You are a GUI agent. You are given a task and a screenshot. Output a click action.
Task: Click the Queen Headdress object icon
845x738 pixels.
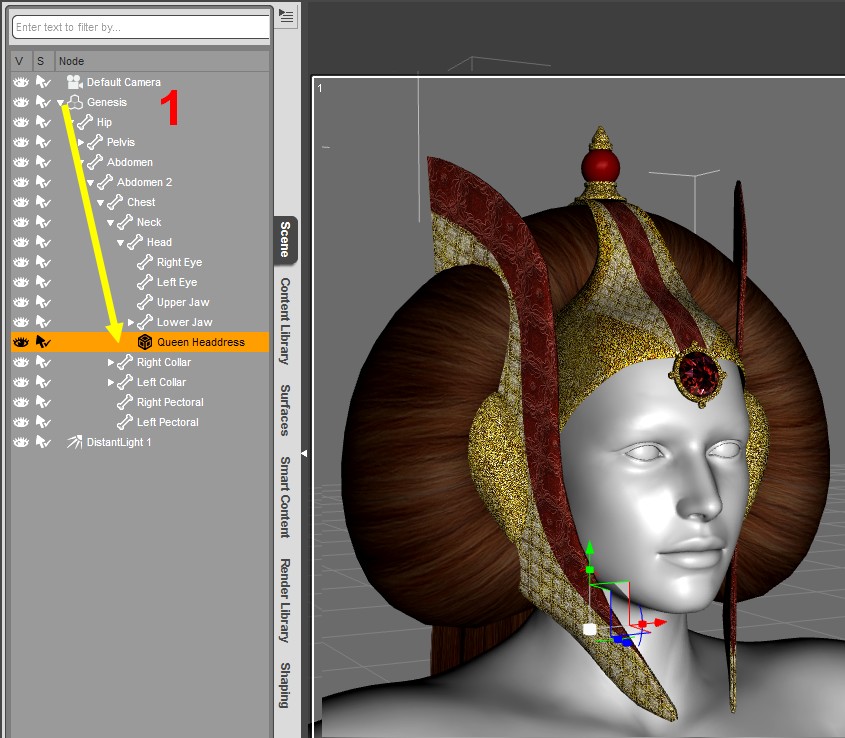(x=145, y=342)
